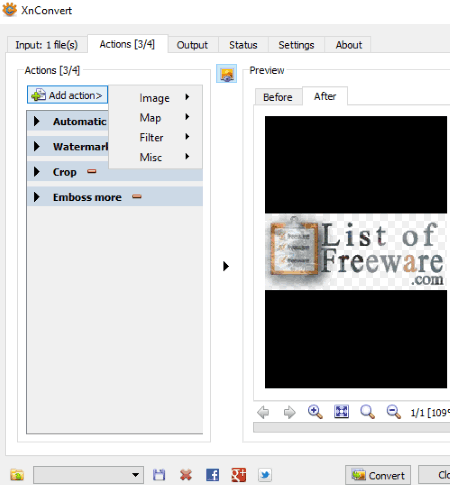Reset preview zoom with magnifier icon
This screenshot has height=485, width=450.
click(x=367, y=412)
